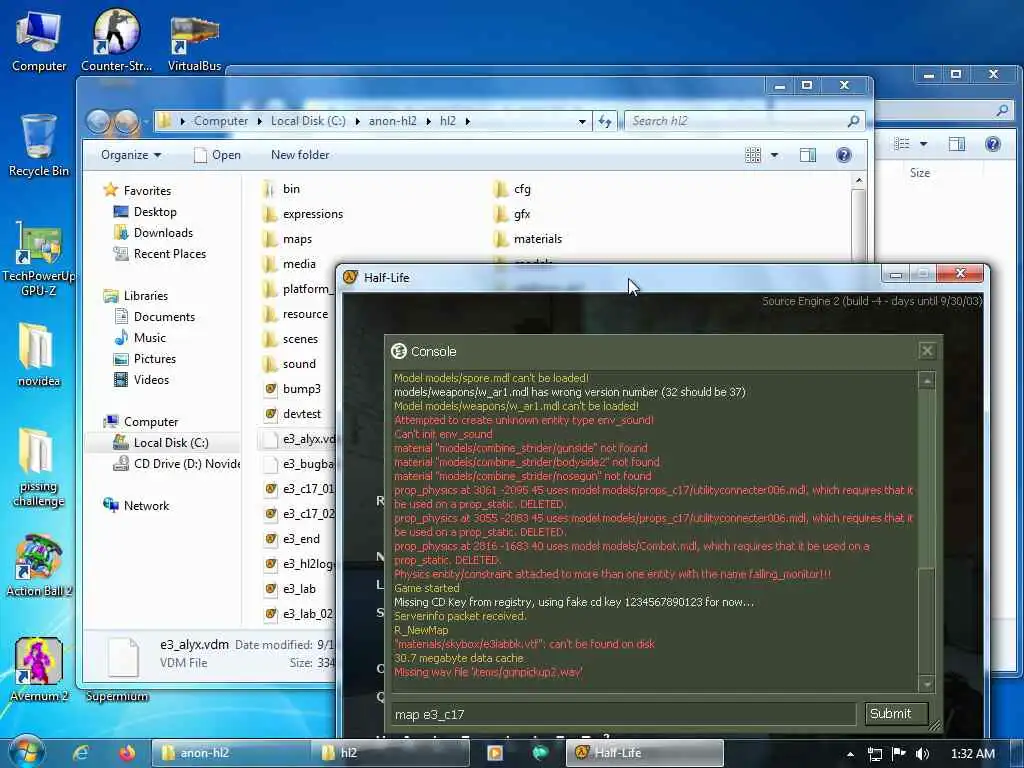
Task: Select the bin folder
Action: click(x=281, y=189)
